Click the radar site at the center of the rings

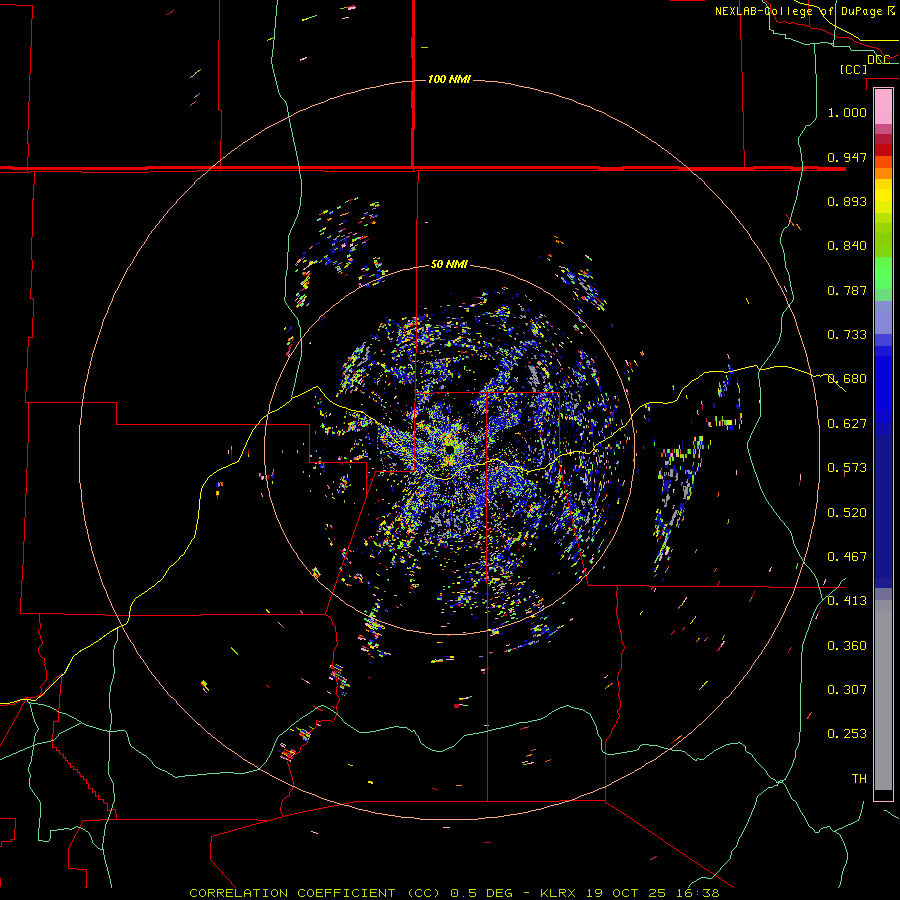pyautogui.click(x=449, y=450)
